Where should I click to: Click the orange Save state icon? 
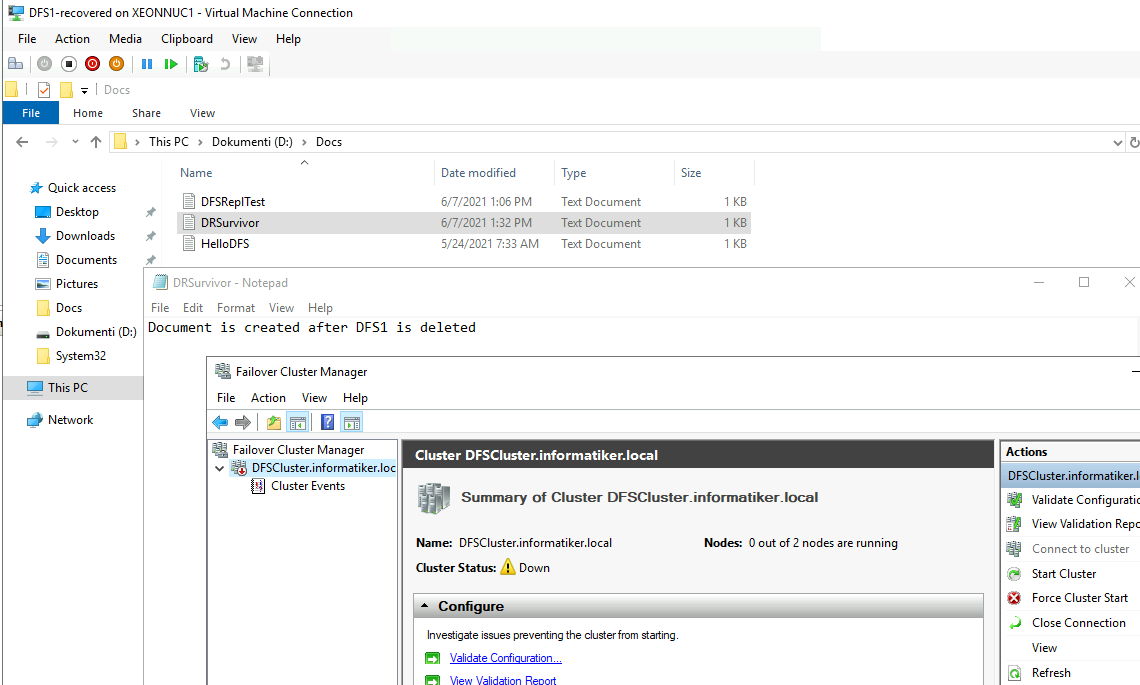(x=116, y=64)
